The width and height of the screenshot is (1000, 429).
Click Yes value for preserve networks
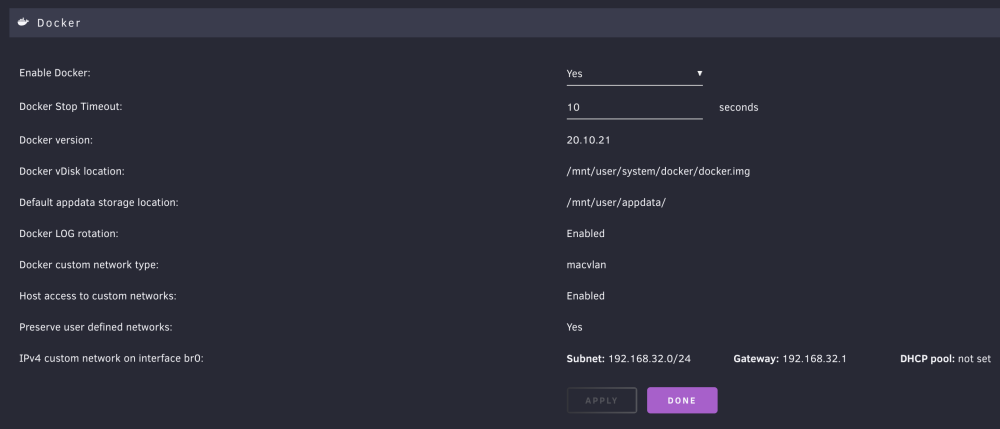click(575, 327)
